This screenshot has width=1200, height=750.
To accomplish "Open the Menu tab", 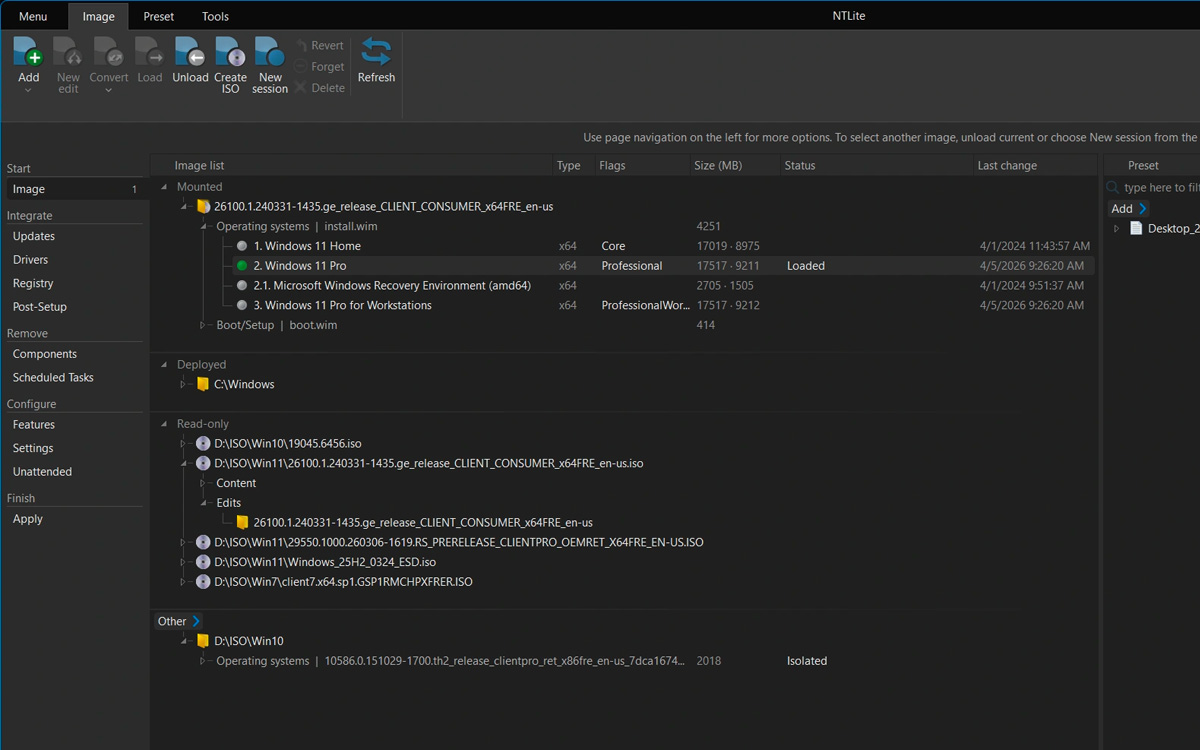I will pyautogui.click(x=33, y=16).
